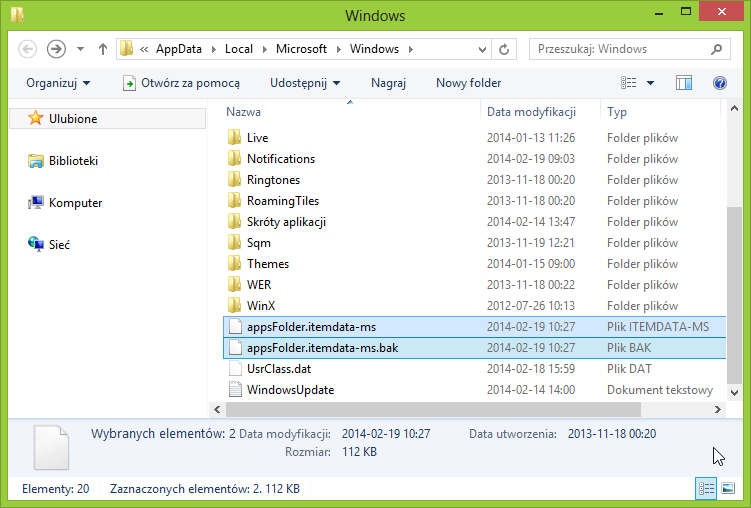751x508 pixels.
Task: Select the WER folder icon
Action: pos(234,285)
